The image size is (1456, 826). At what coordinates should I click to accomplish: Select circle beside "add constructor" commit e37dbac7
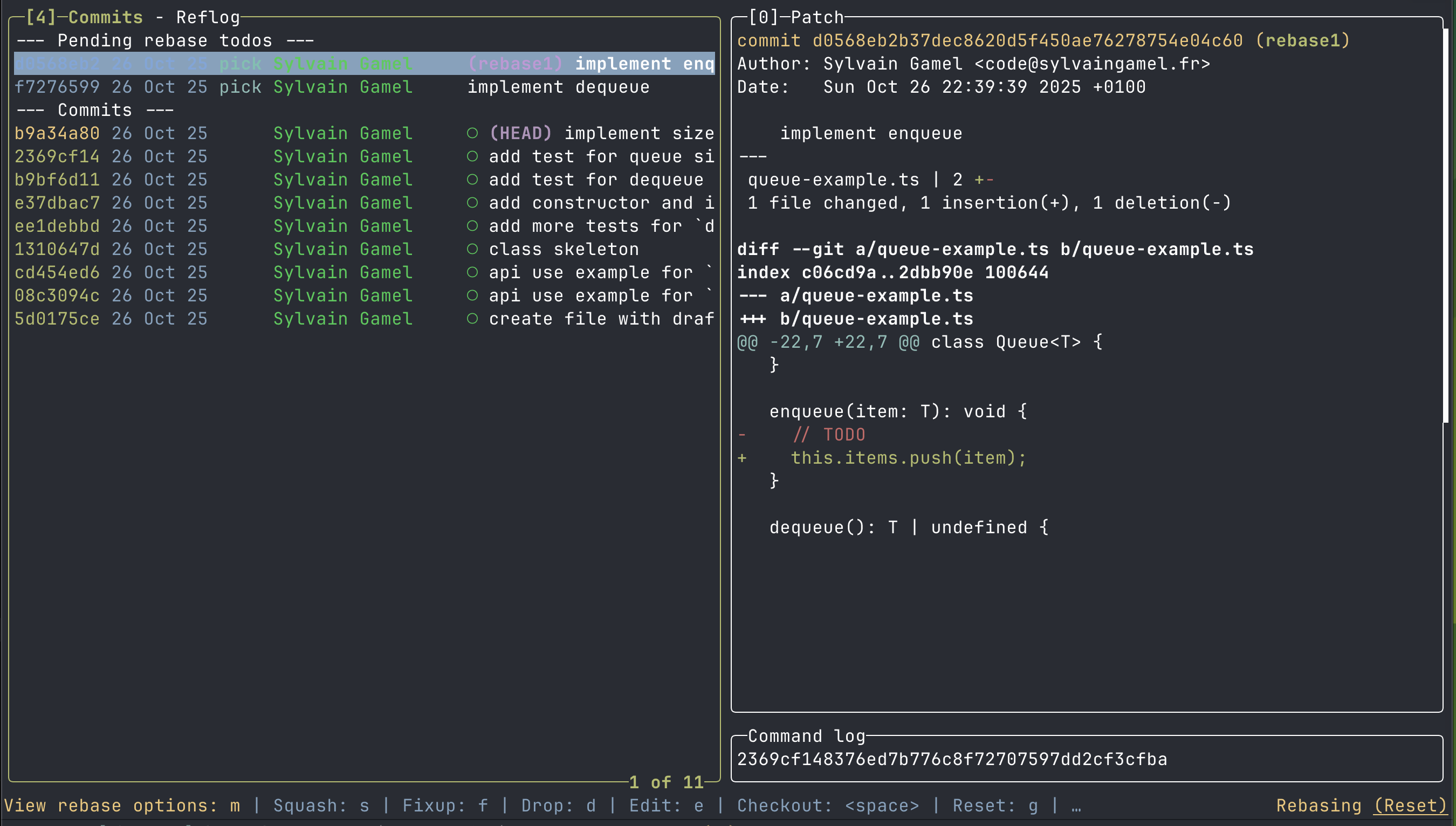[474, 203]
